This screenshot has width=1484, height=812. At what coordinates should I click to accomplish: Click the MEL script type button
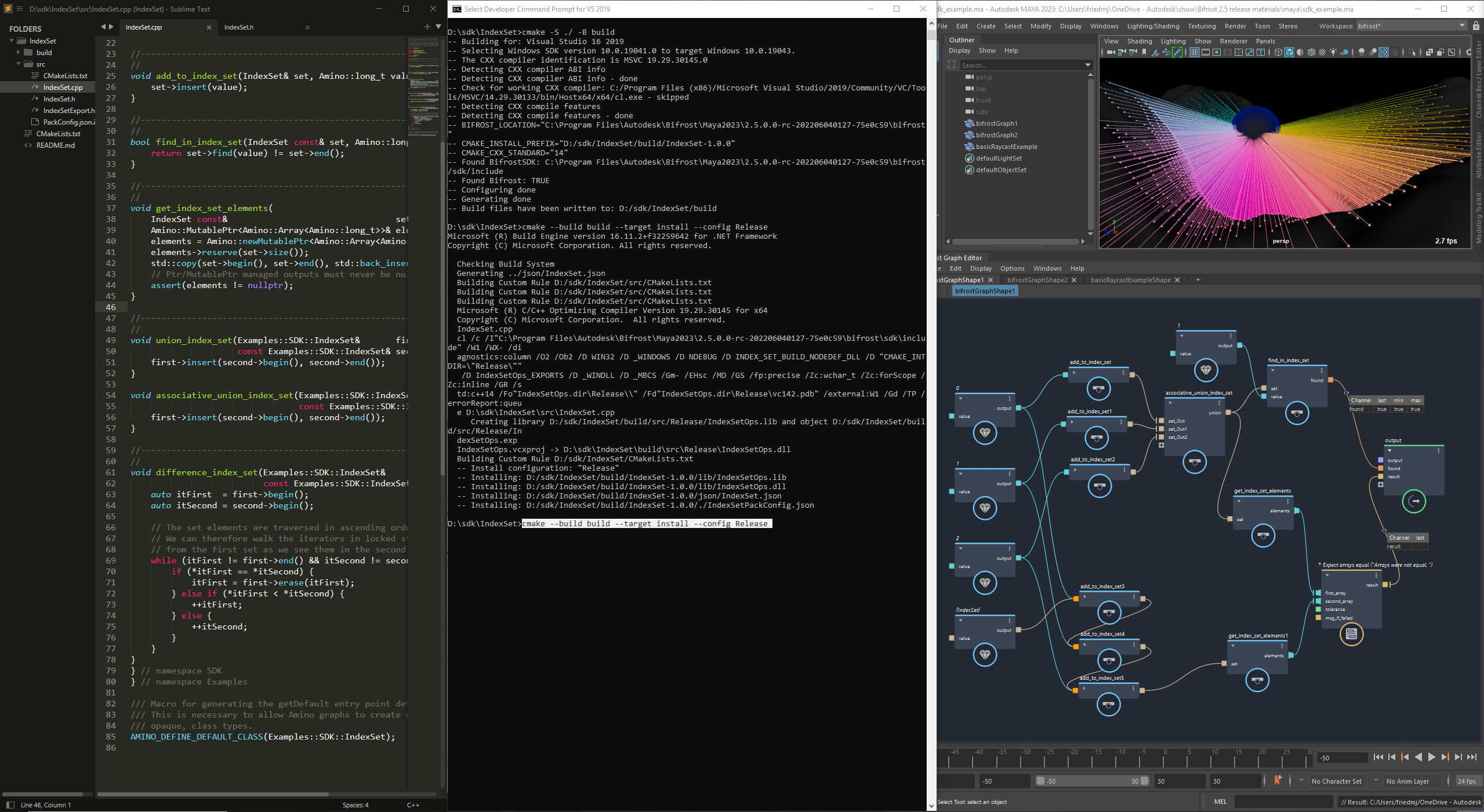click(x=1221, y=802)
